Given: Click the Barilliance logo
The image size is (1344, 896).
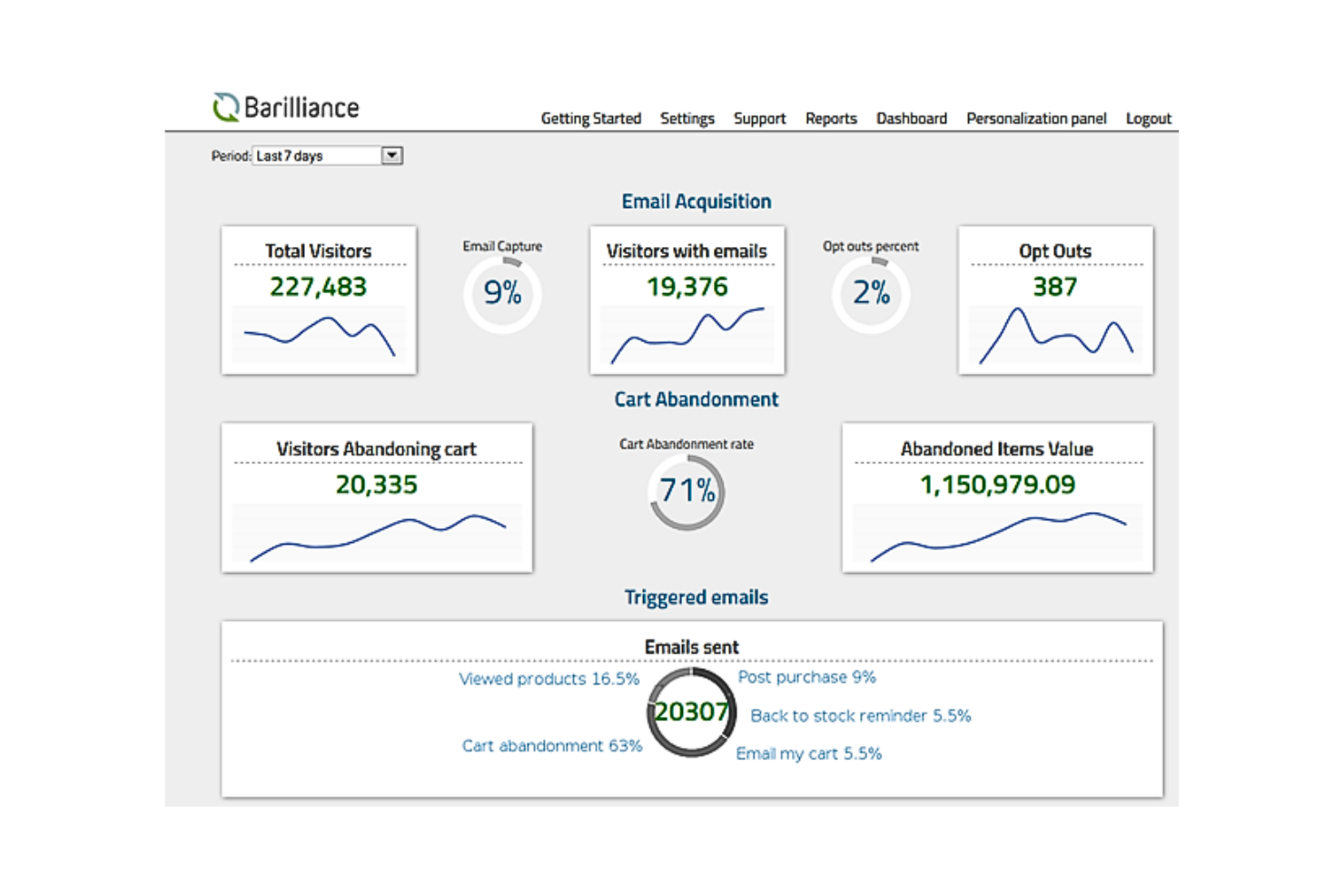Looking at the screenshot, I should click(x=284, y=106).
